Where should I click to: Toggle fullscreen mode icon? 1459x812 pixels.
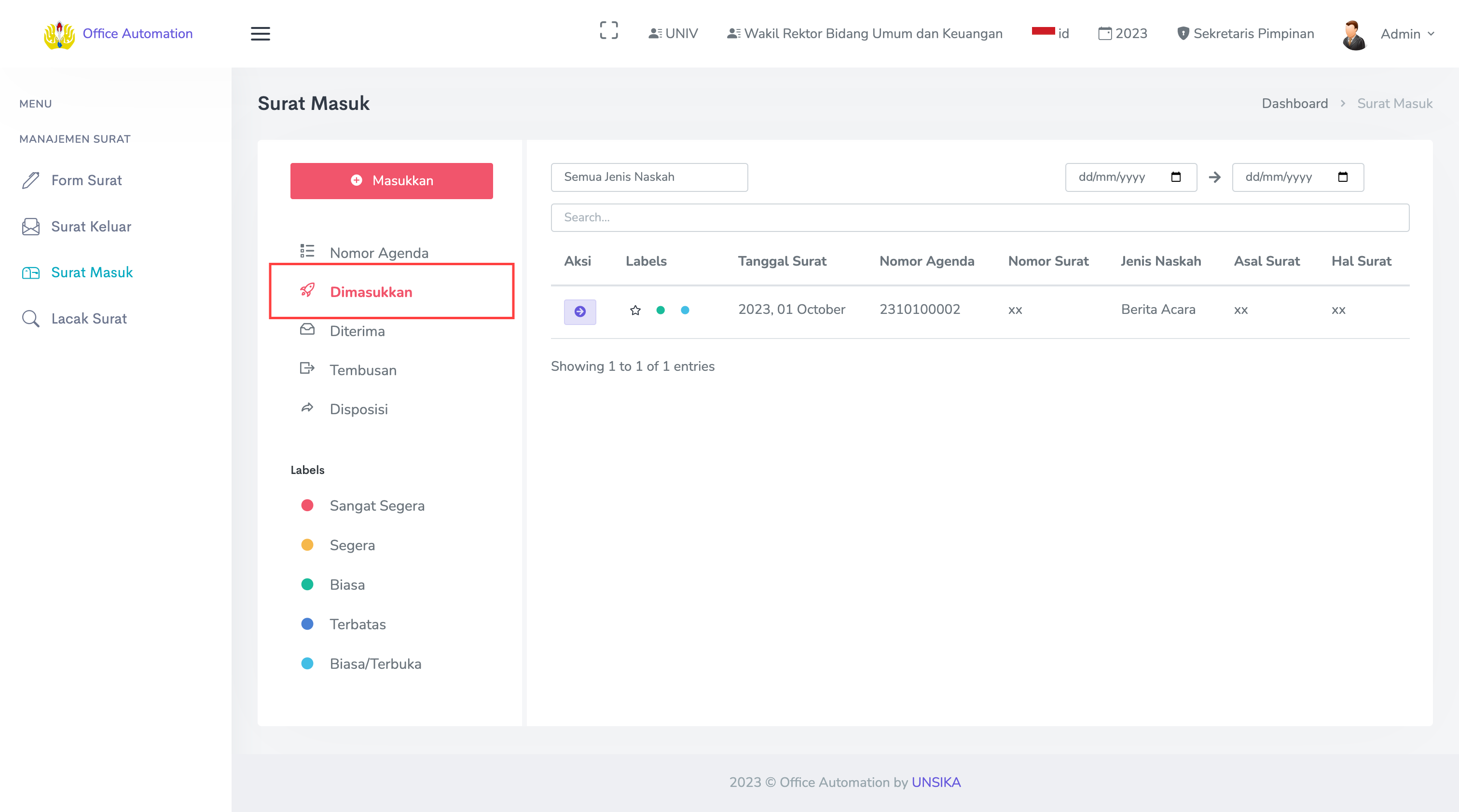click(x=608, y=30)
